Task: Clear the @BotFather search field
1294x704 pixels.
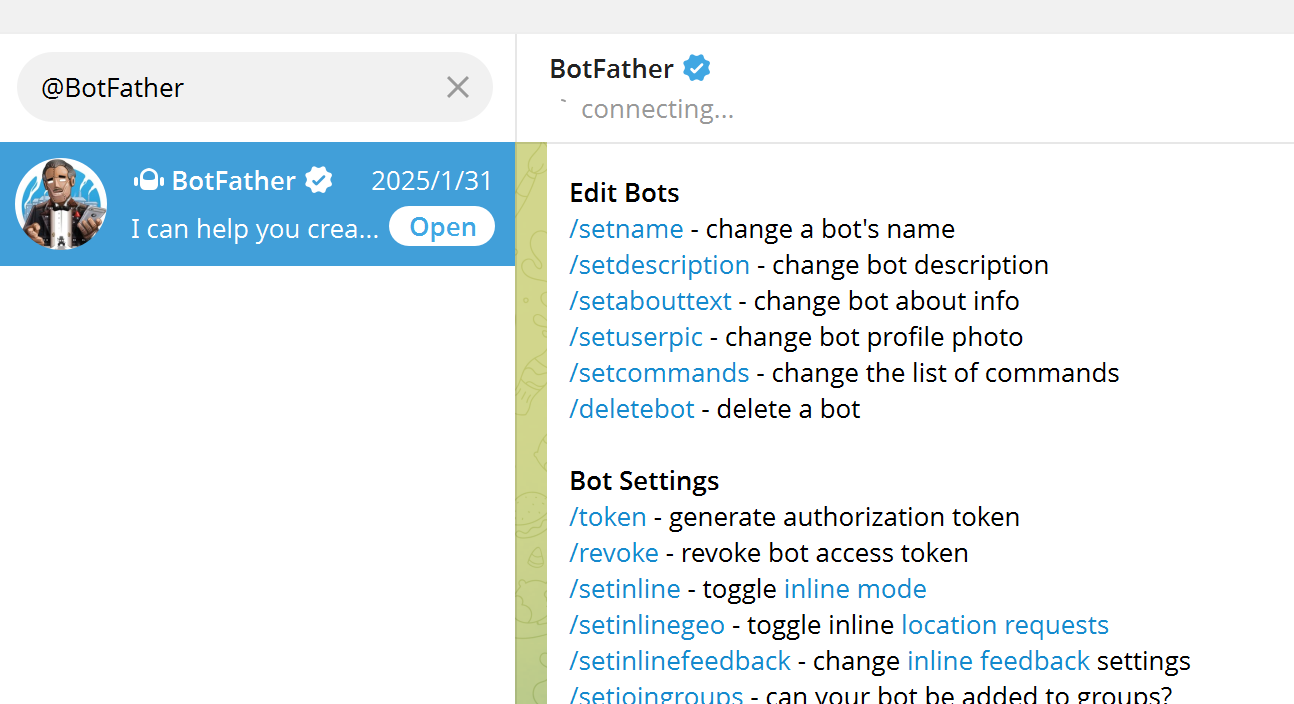Action: pos(458,88)
